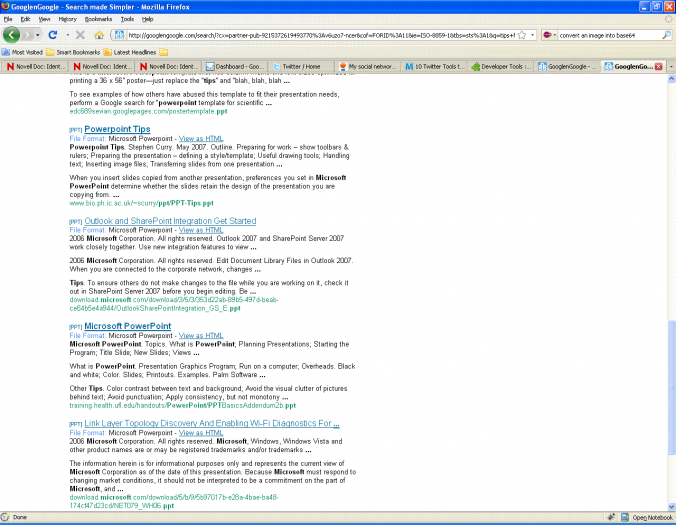The image size is (676, 525).
Task: Open the 'Powerpoint Tips' result link
Action: click(x=117, y=129)
